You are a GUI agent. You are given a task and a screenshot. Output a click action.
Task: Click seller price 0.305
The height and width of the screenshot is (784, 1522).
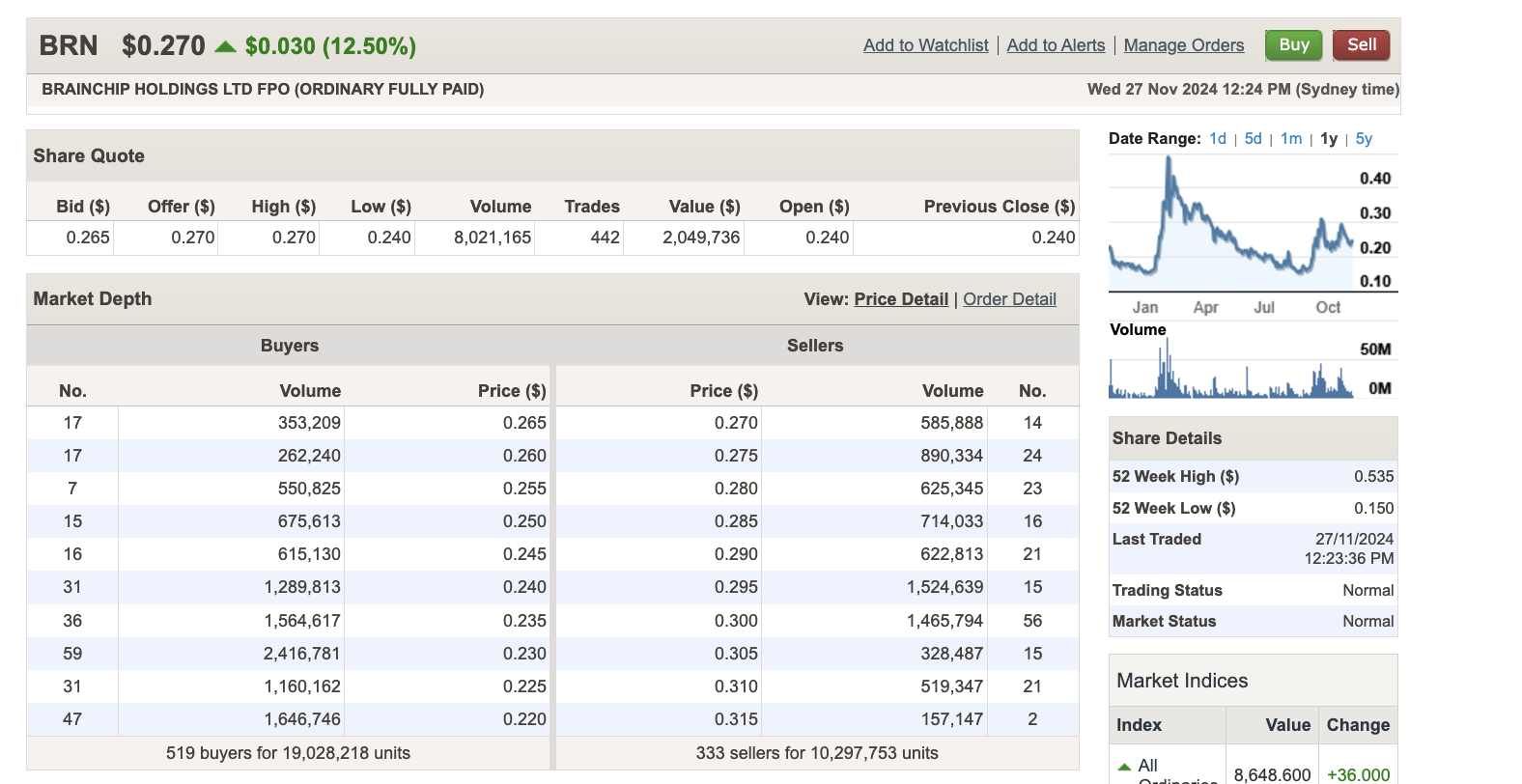click(x=736, y=654)
